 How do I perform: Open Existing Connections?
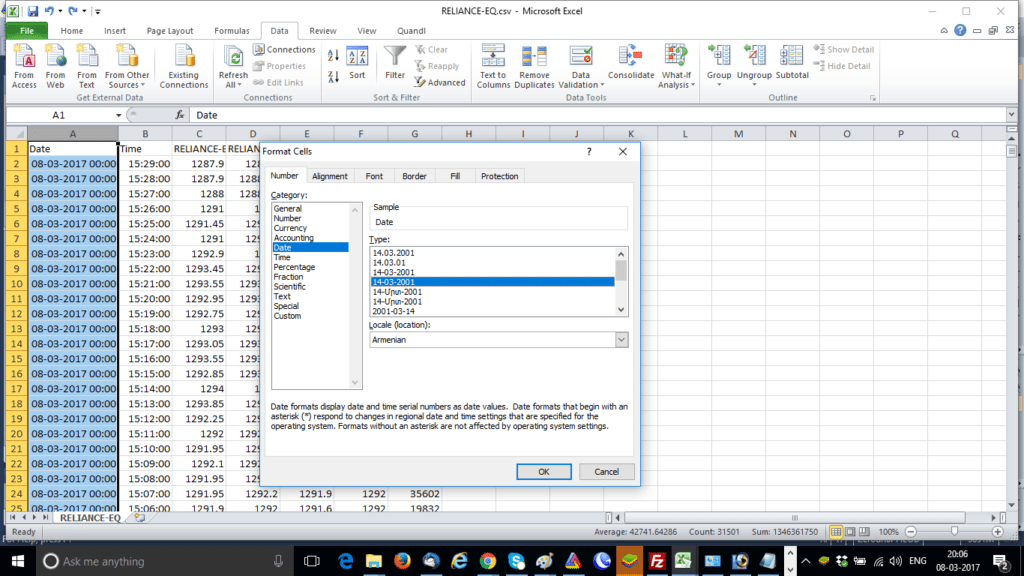[183, 65]
